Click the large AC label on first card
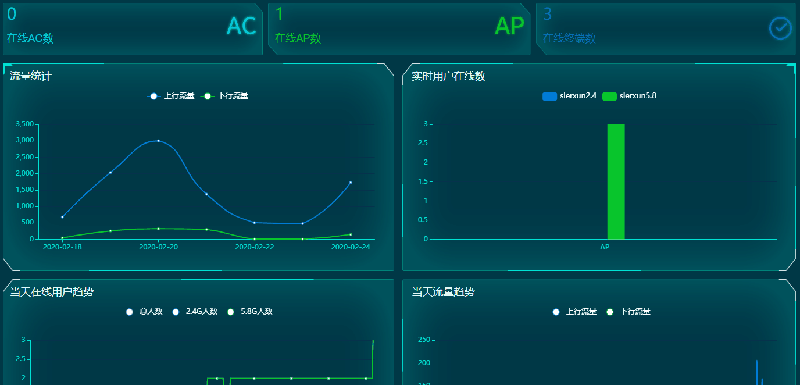 (x=241, y=27)
